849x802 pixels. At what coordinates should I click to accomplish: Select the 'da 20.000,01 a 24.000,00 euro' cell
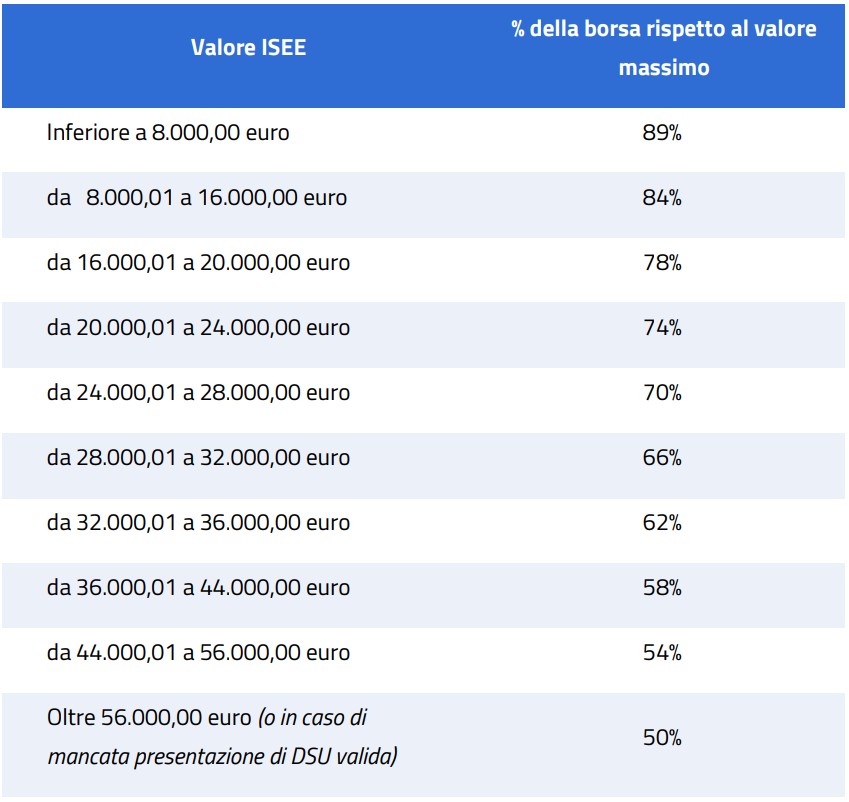(x=198, y=328)
